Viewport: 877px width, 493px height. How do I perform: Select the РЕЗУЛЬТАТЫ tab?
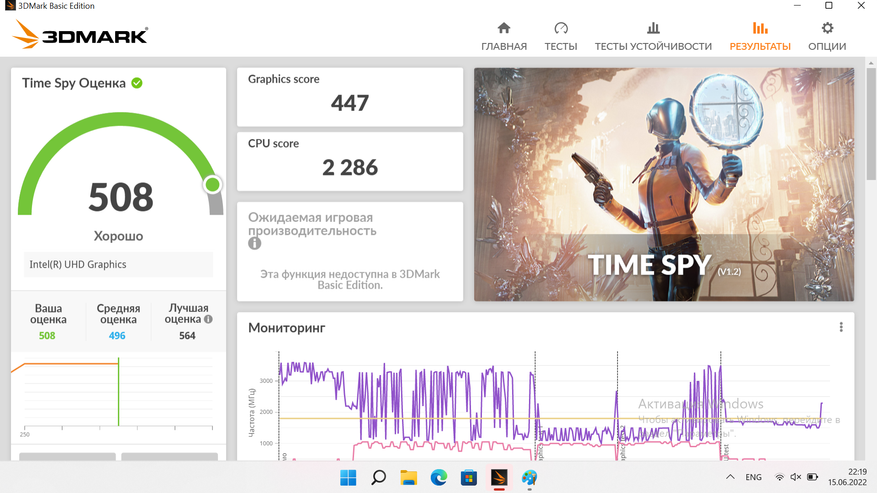760,37
